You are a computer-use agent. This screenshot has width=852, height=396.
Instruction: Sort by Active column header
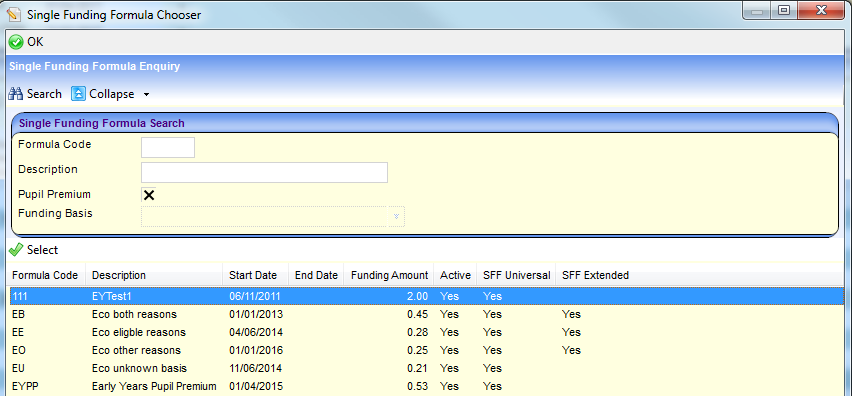[455, 275]
